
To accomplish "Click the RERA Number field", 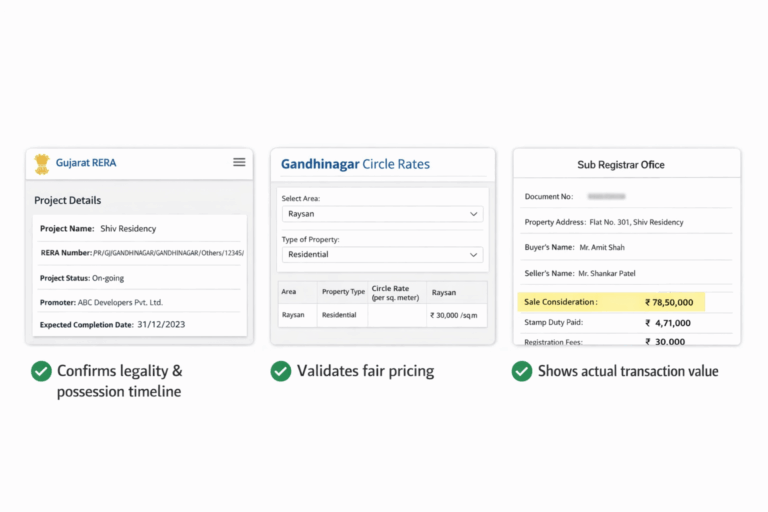I will click(x=140, y=253).
